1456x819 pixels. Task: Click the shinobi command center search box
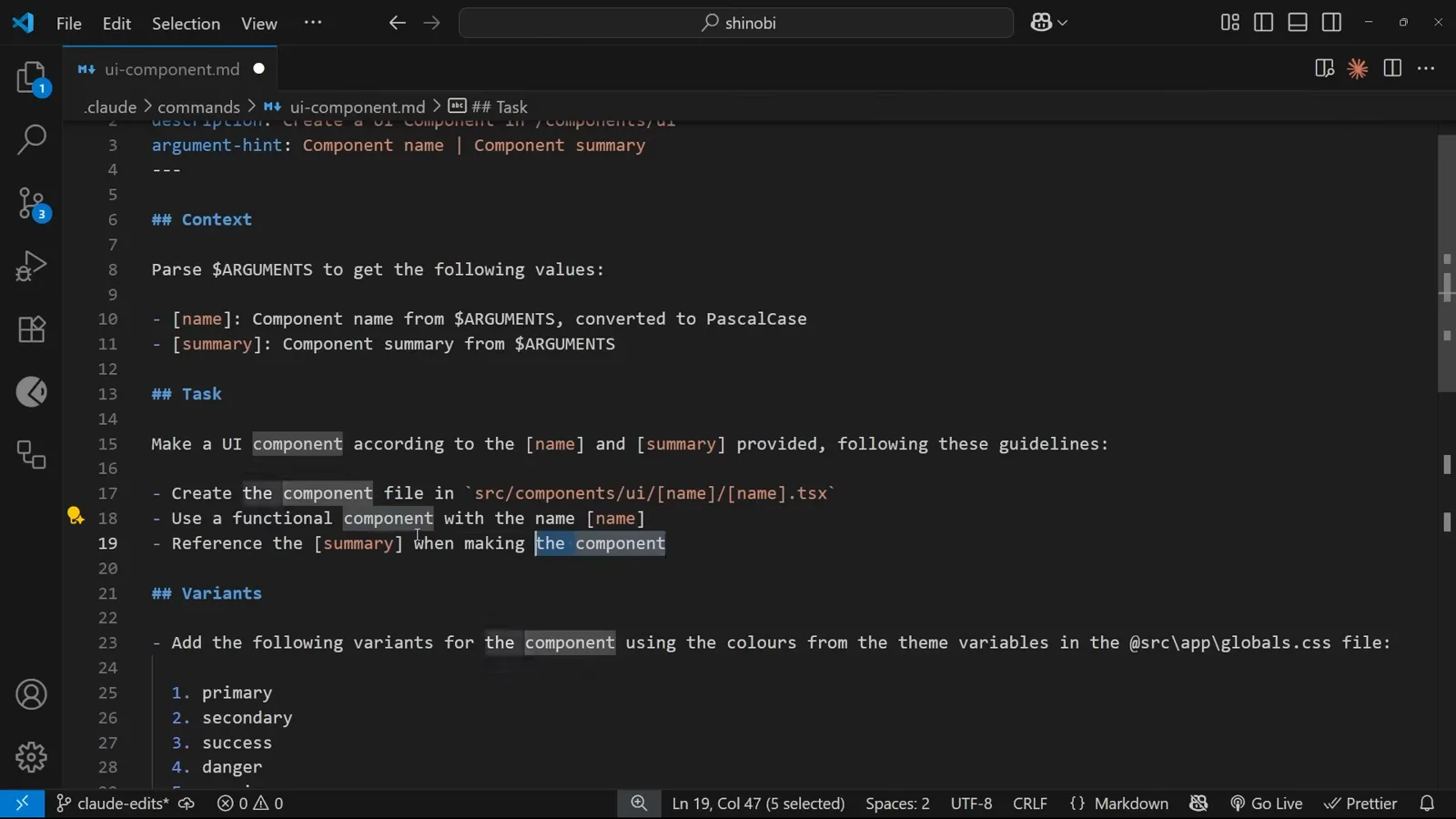pos(736,23)
